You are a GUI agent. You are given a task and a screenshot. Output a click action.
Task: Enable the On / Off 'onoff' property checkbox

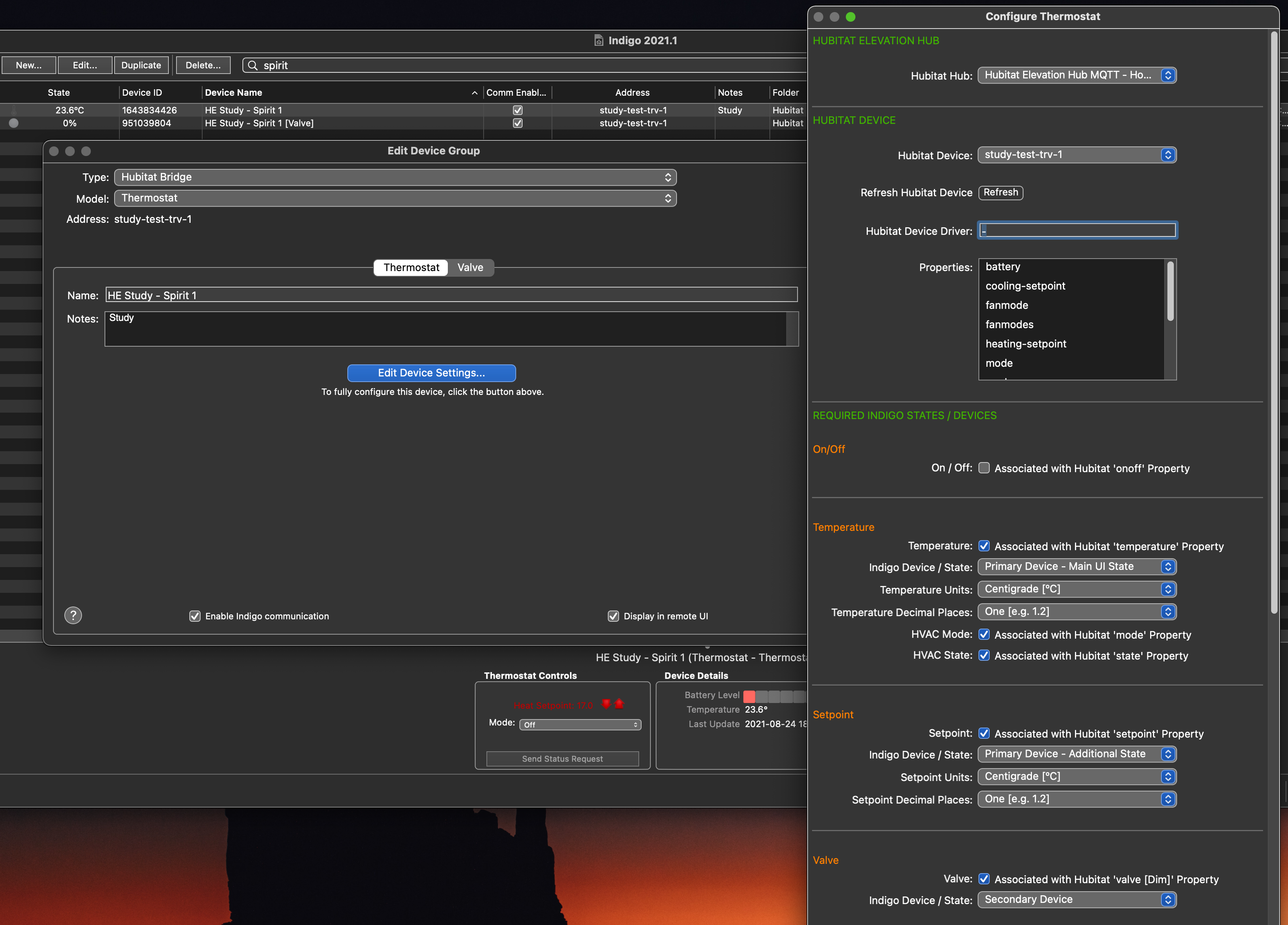click(x=984, y=468)
